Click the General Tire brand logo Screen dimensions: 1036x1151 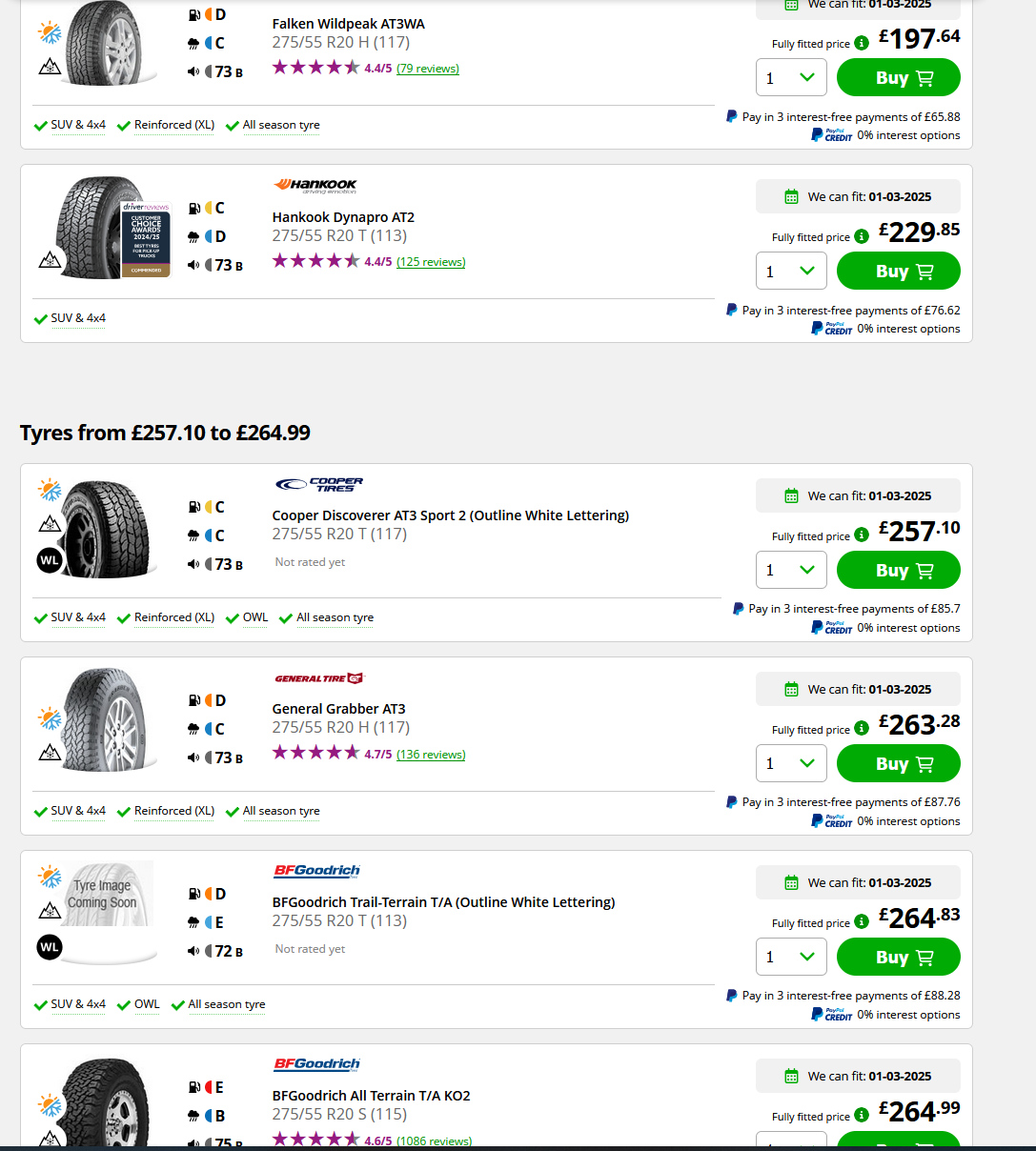point(319,678)
